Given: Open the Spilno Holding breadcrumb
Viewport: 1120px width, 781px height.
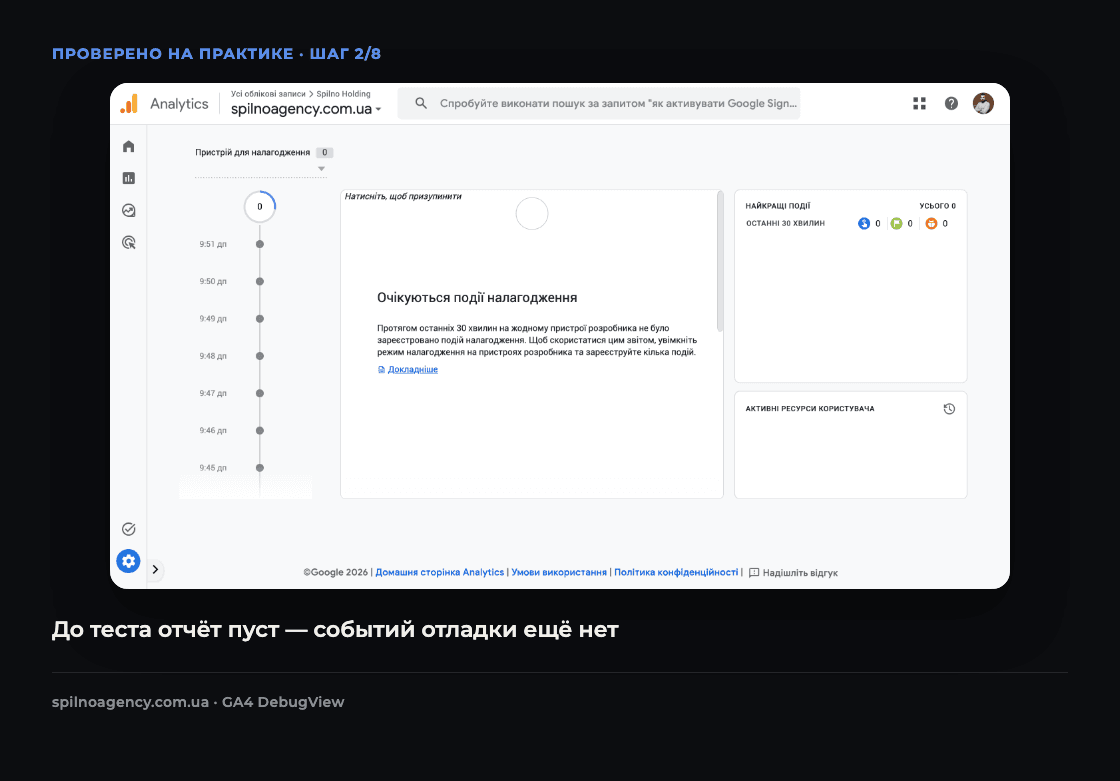Looking at the screenshot, I should 344,94.
